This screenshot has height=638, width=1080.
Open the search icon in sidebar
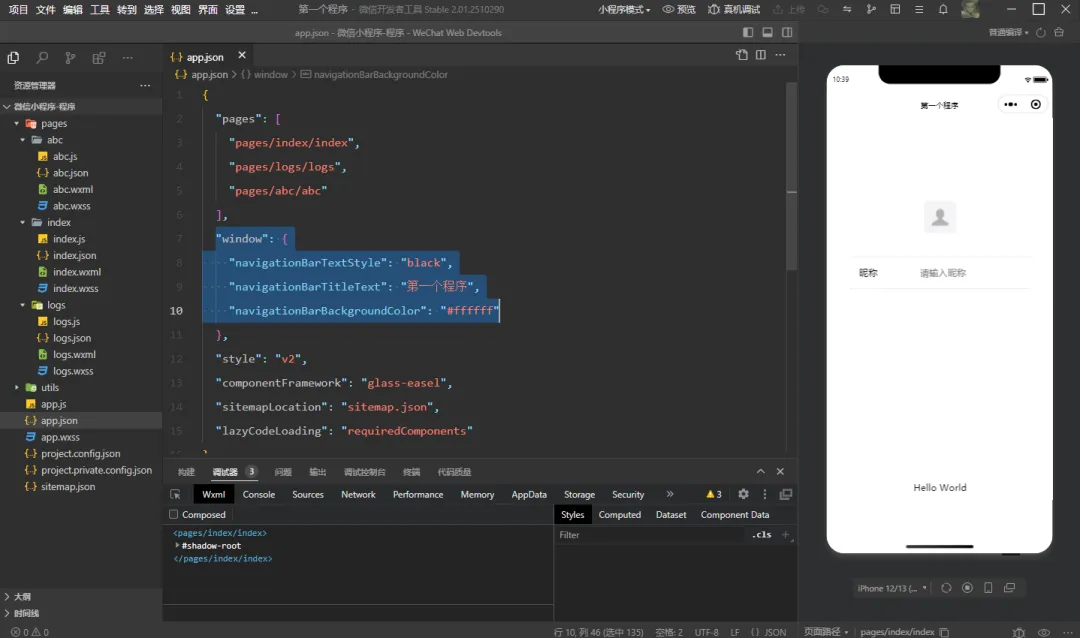(42, 58)
